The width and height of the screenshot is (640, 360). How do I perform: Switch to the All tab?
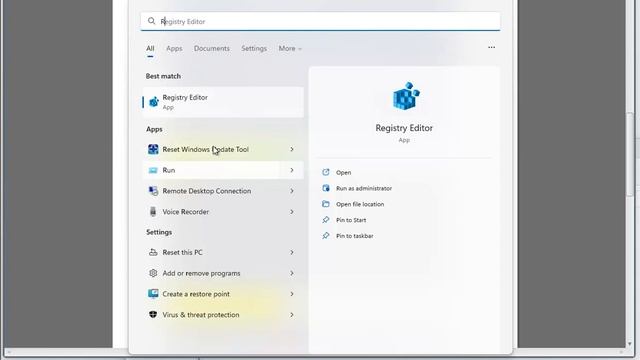[x=150, y=48]
